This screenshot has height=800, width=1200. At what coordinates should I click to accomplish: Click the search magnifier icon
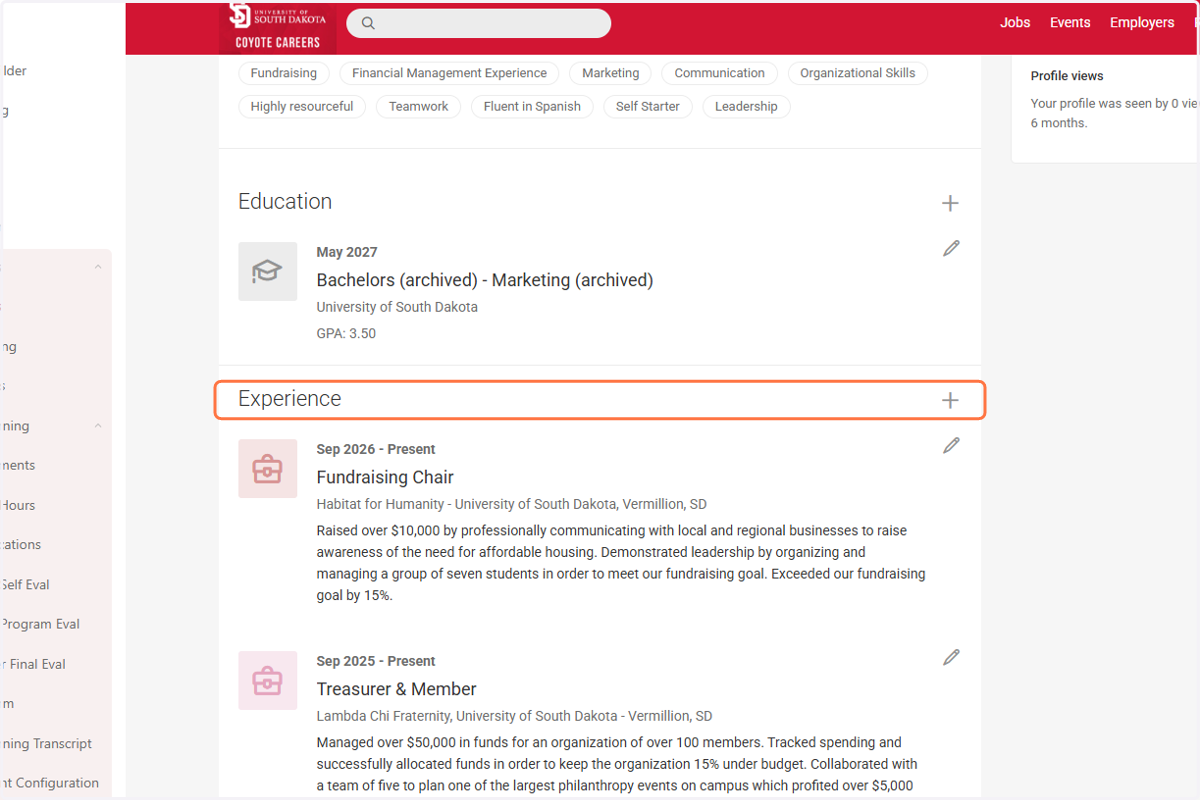coord(368,23)
